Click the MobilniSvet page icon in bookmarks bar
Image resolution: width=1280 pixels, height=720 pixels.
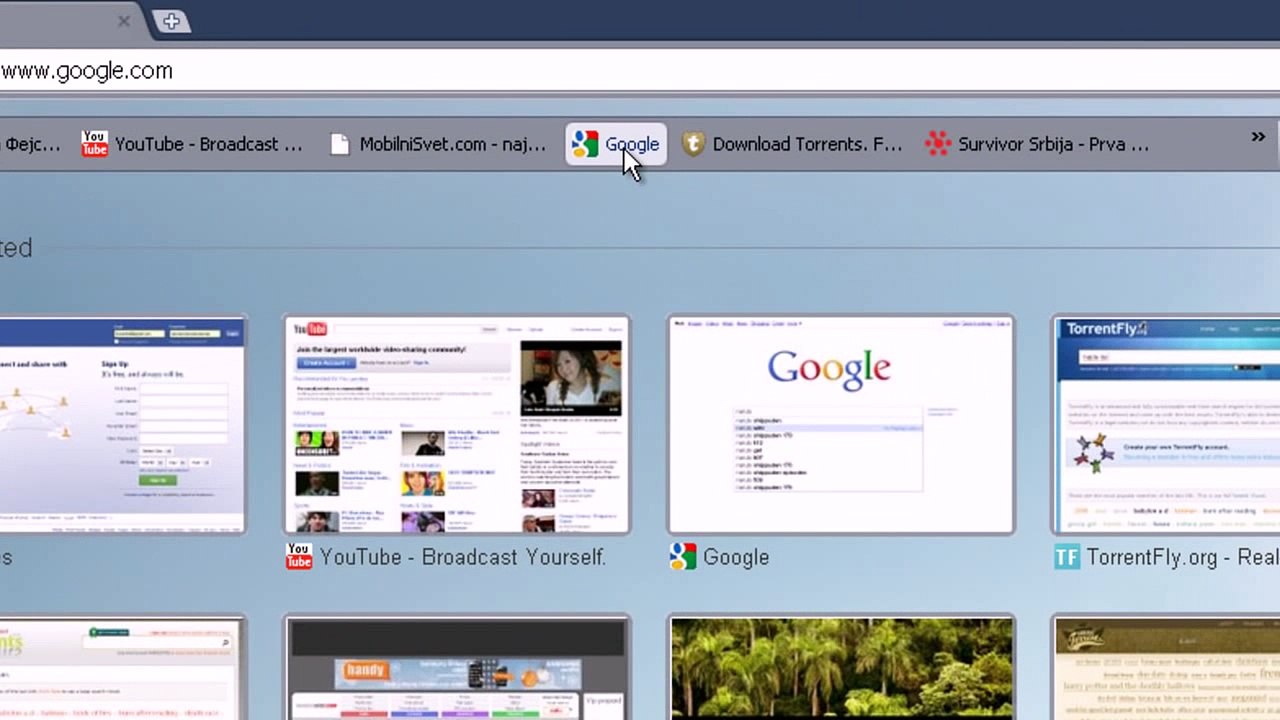340,145
